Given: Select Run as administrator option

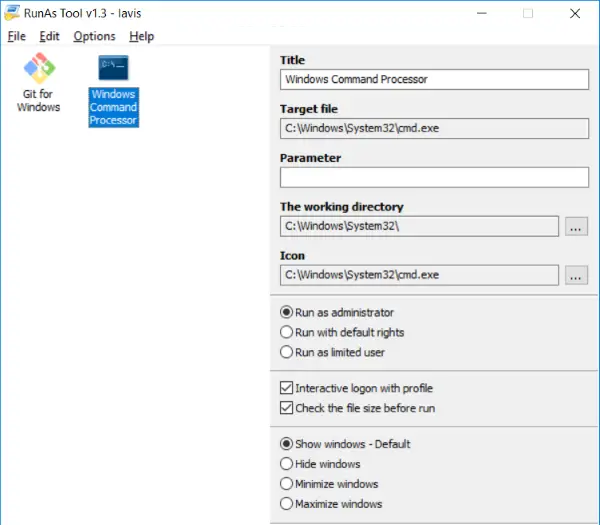Looking at the screenshot, I should click(337, 312).
